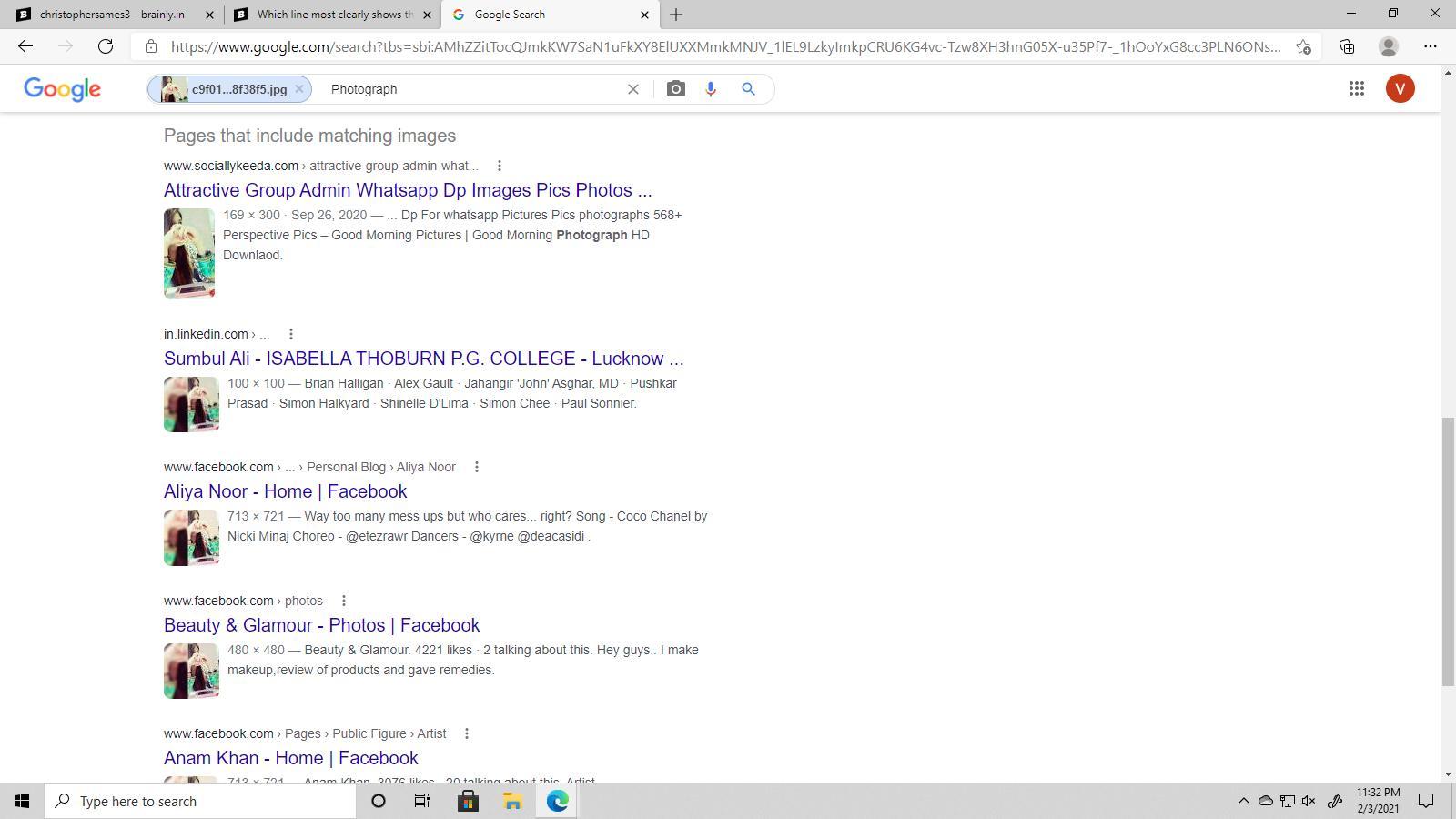
Task: Click the 'Type here to search' taskbar box
Action: point(200,801)
